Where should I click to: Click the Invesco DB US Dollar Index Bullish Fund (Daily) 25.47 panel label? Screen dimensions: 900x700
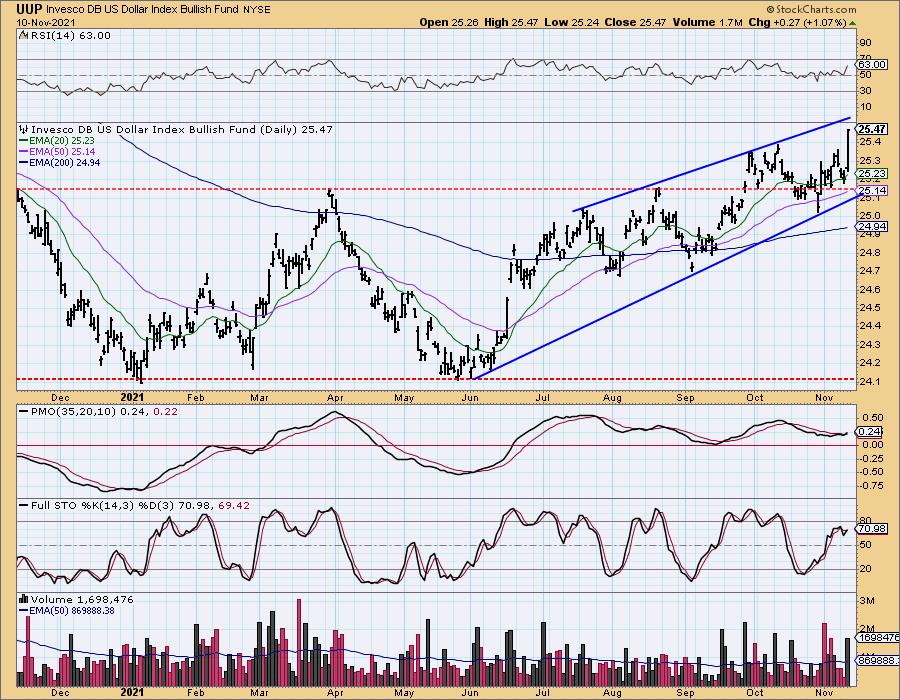click(x=181, y=130)
